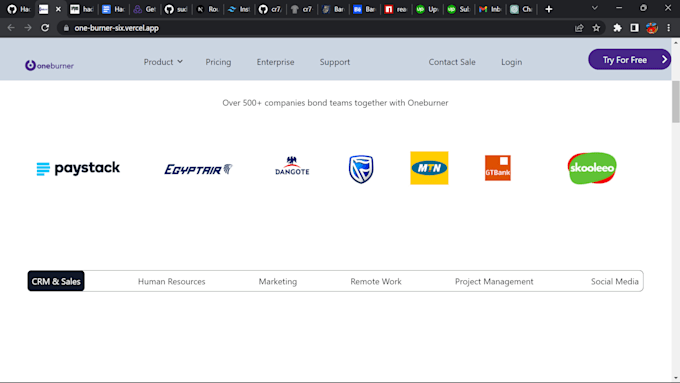Click the yellow MTN logo
680x383 pixels.
pos(429,168)
